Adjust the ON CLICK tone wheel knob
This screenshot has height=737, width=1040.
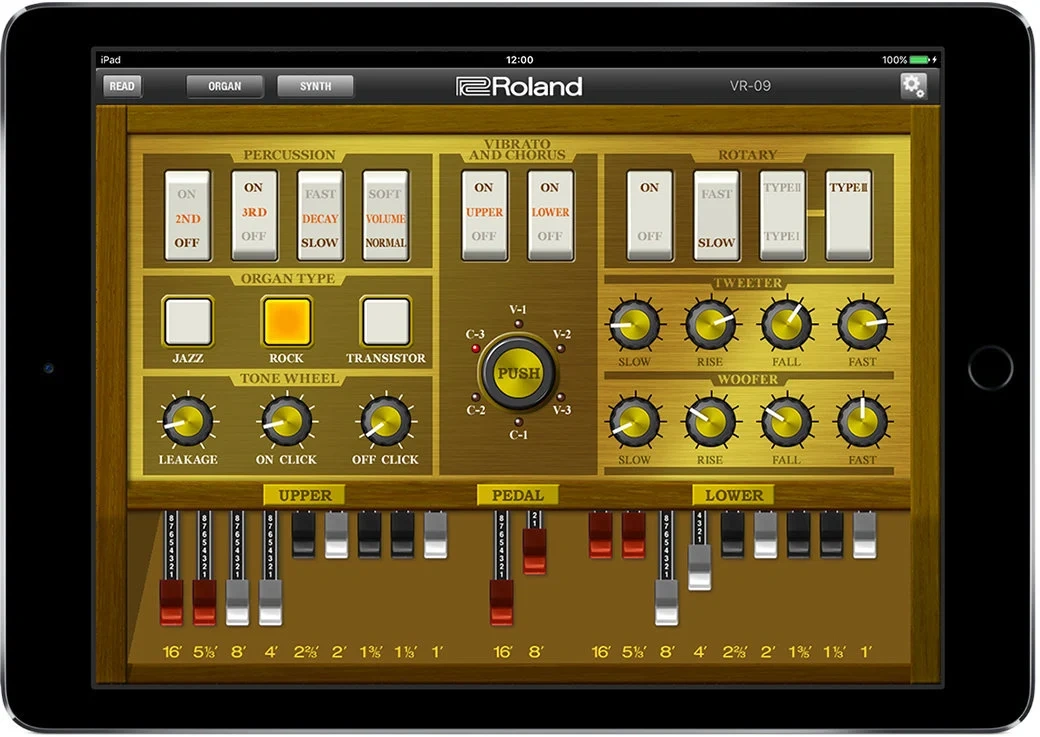(287, 423)
